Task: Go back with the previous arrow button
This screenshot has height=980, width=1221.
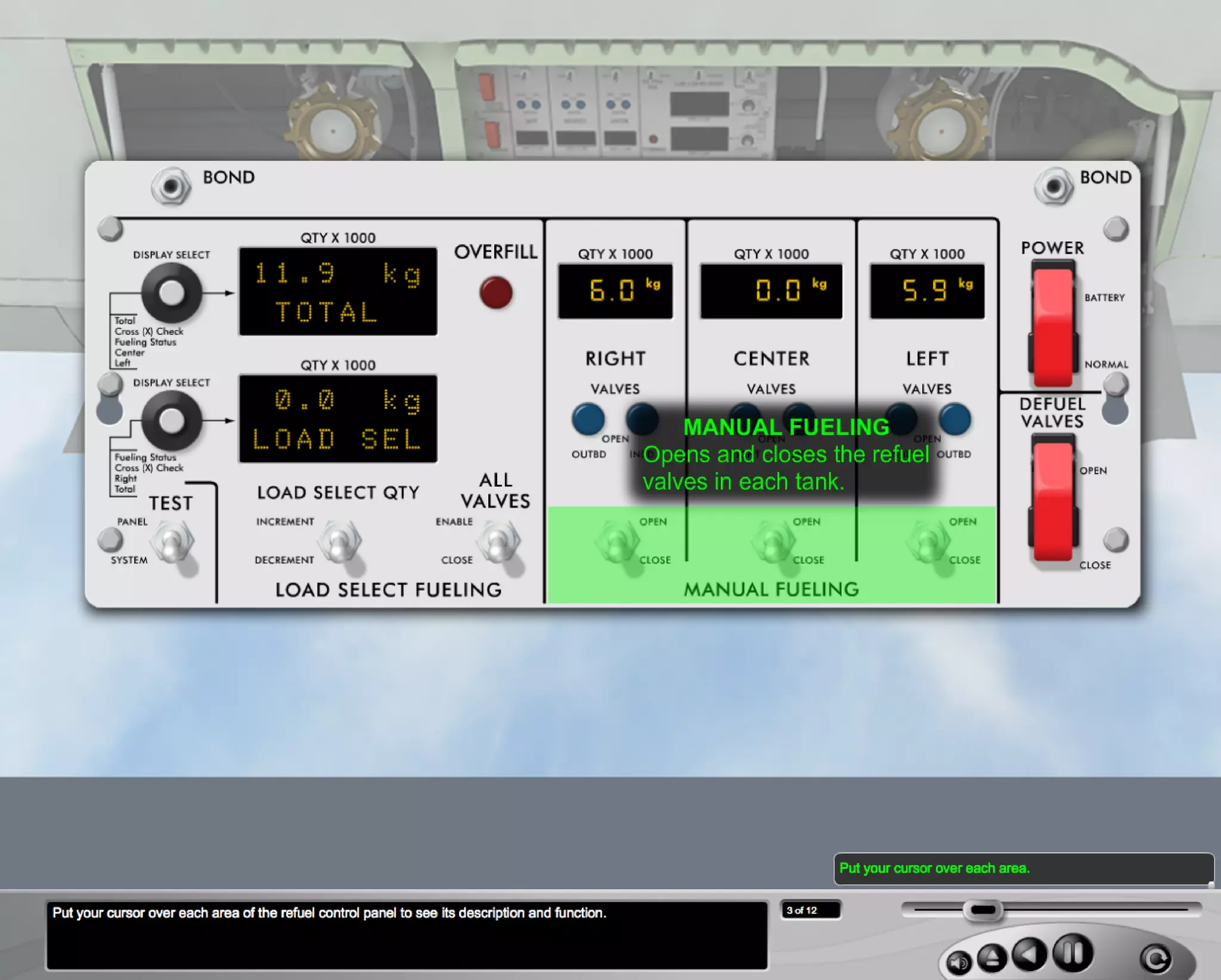Action: tap(1030, 954)
